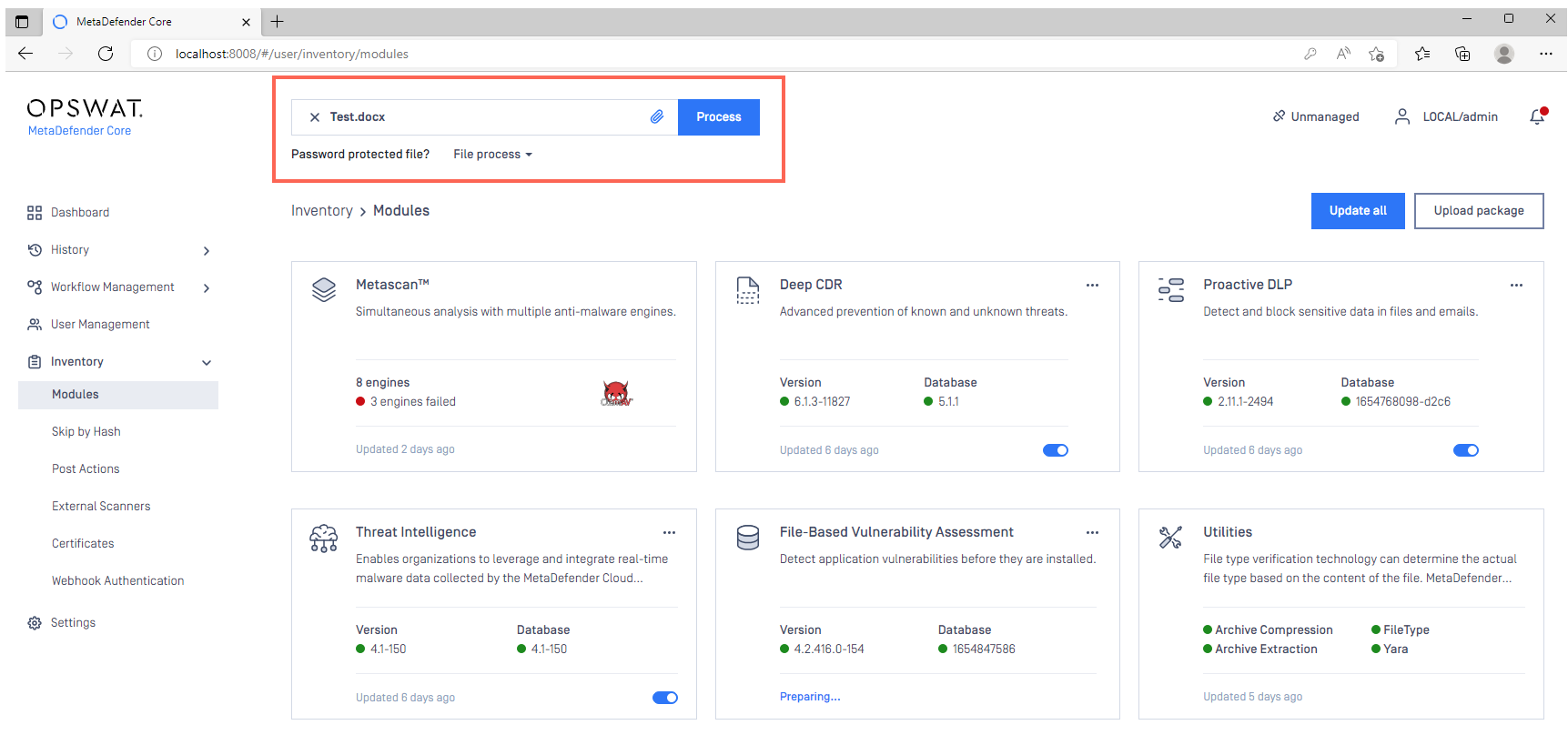
Task: Click the browser profile avatar
Action: pyautogui.click(x=1504, y=54)
